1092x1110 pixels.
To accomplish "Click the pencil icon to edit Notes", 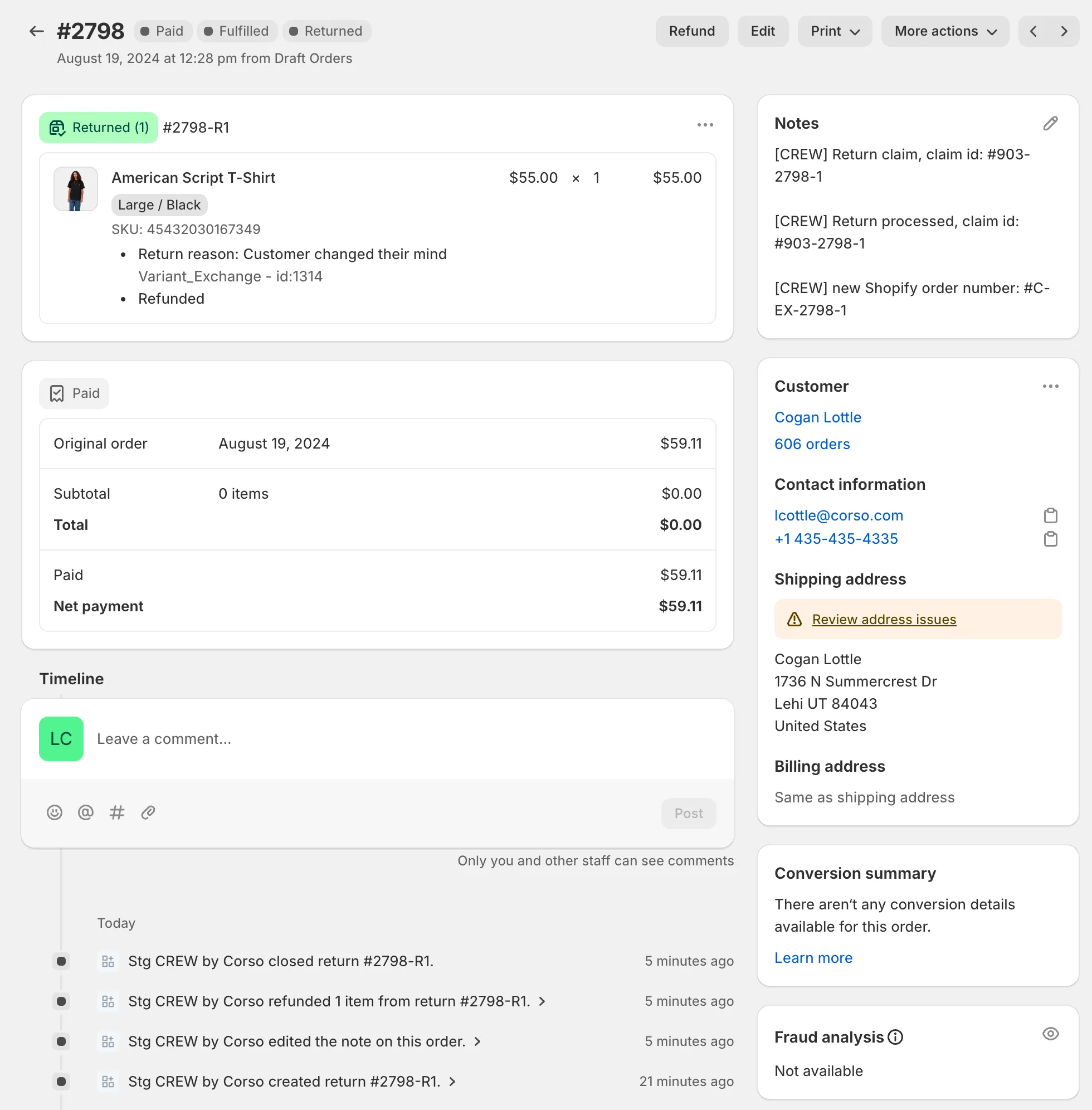I will (x=1050, y=124).
